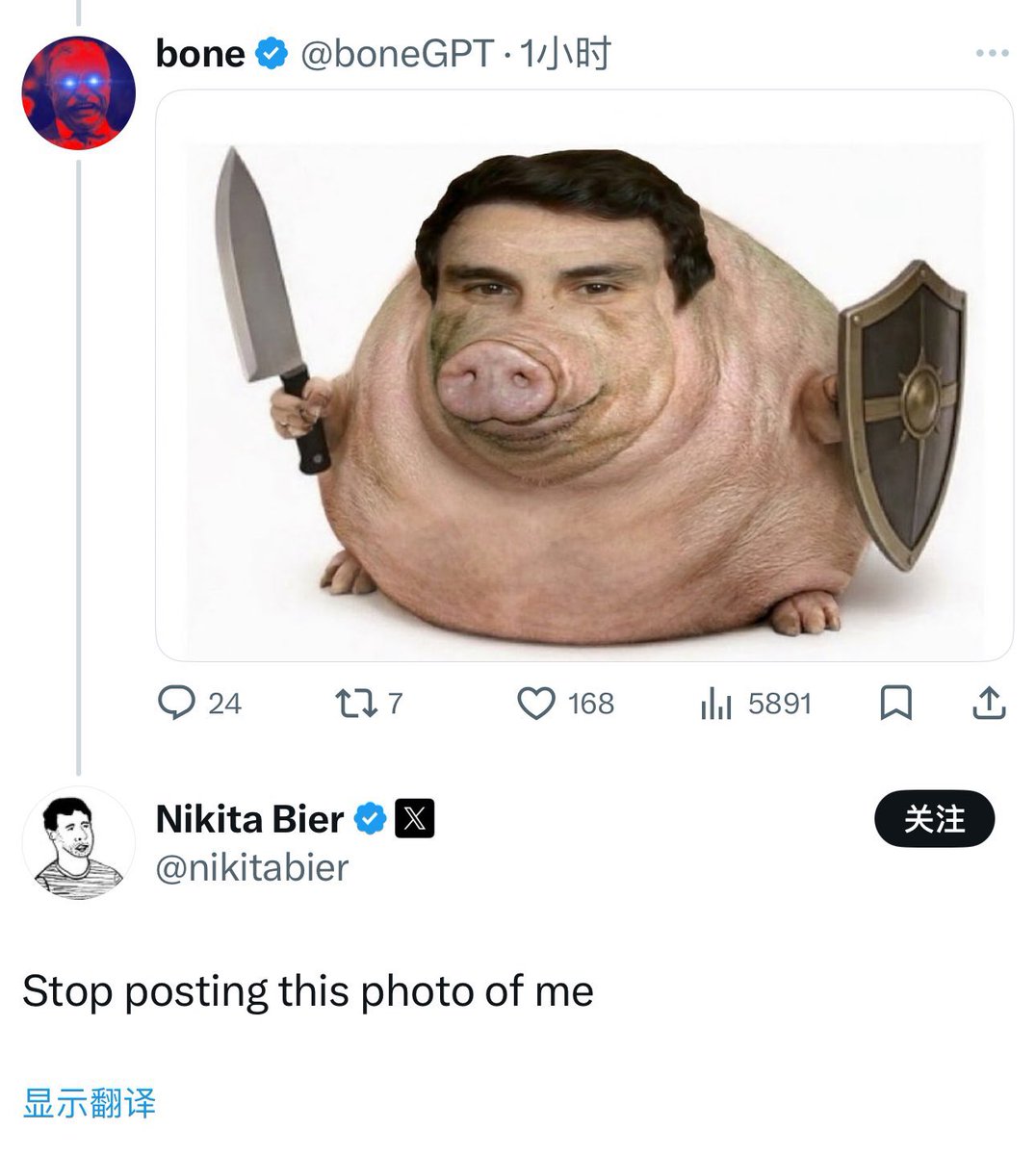Screen dimensions: 1036x1155
Task: Tap the views analytics icon showing 5891
Action: pyautogui.click(x=715, y=705)
